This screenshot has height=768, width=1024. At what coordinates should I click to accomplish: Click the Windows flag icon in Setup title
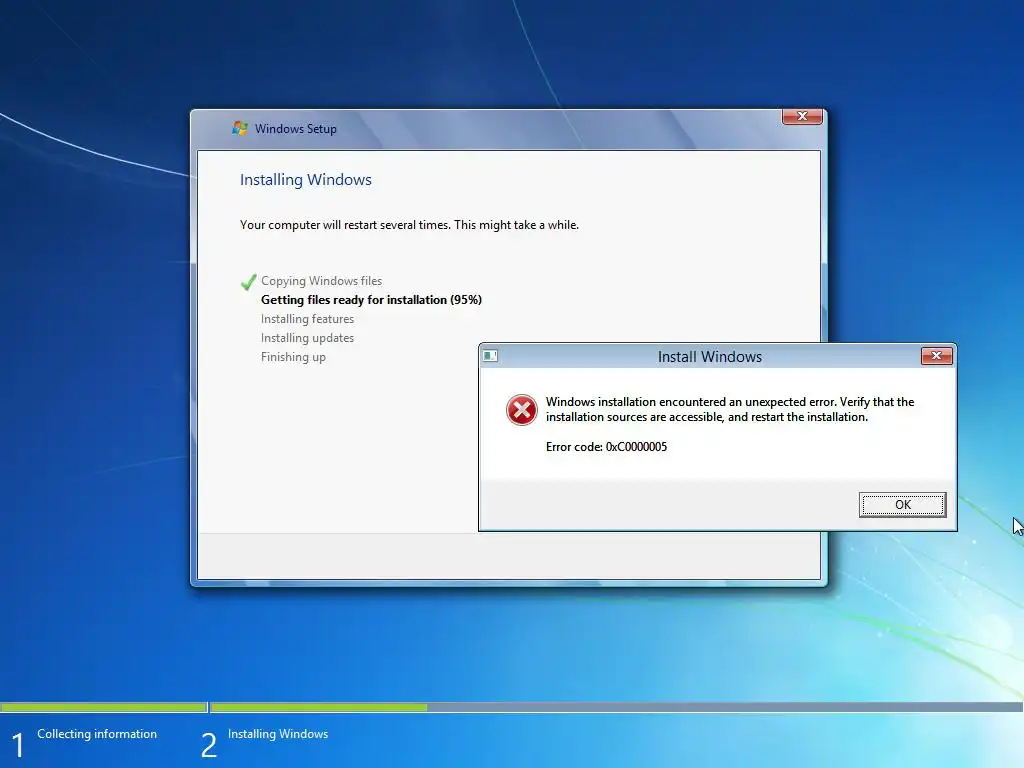click(240, 128)
